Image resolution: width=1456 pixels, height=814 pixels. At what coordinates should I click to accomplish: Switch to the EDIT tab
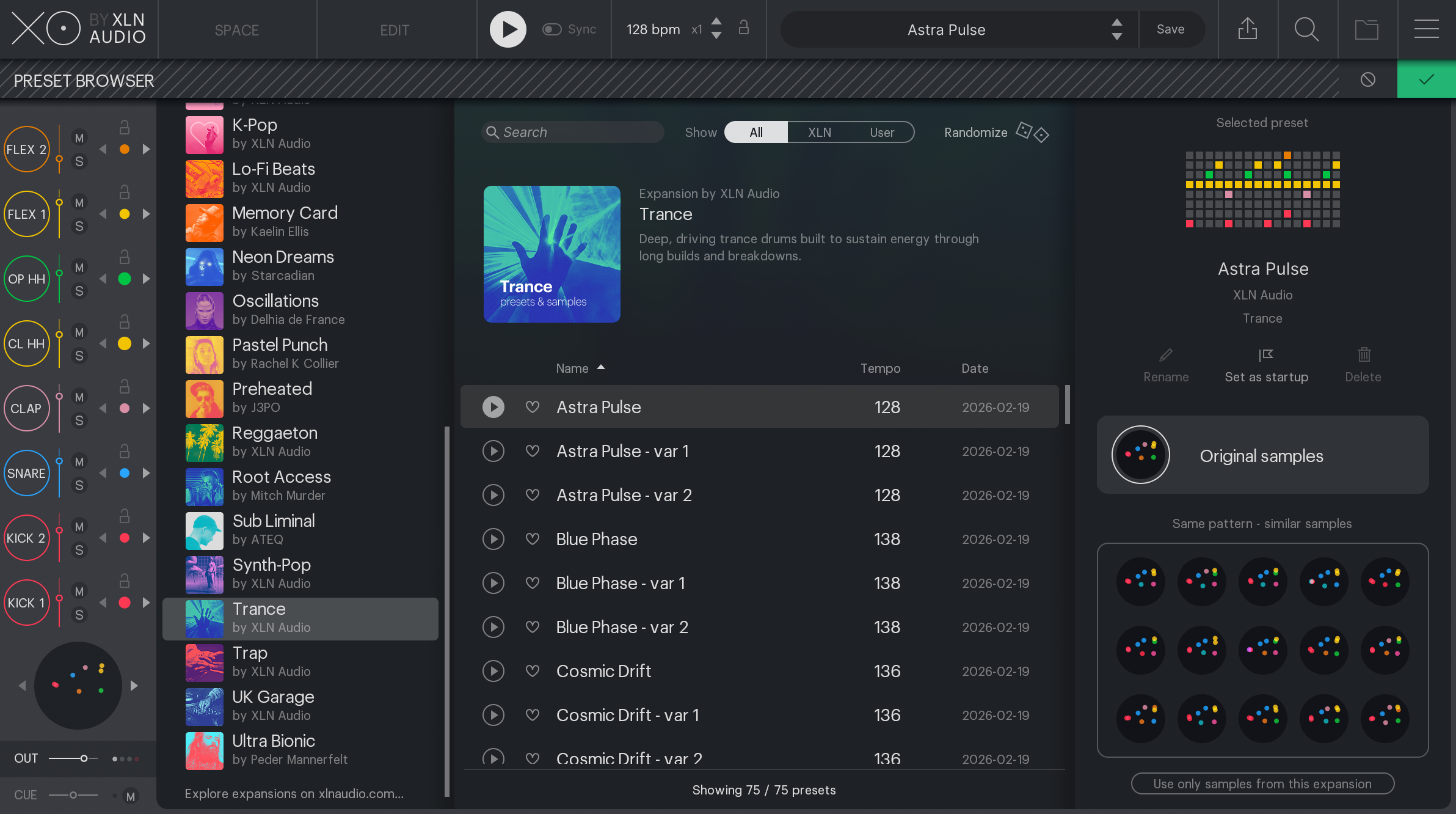click(x=395, y=30)
